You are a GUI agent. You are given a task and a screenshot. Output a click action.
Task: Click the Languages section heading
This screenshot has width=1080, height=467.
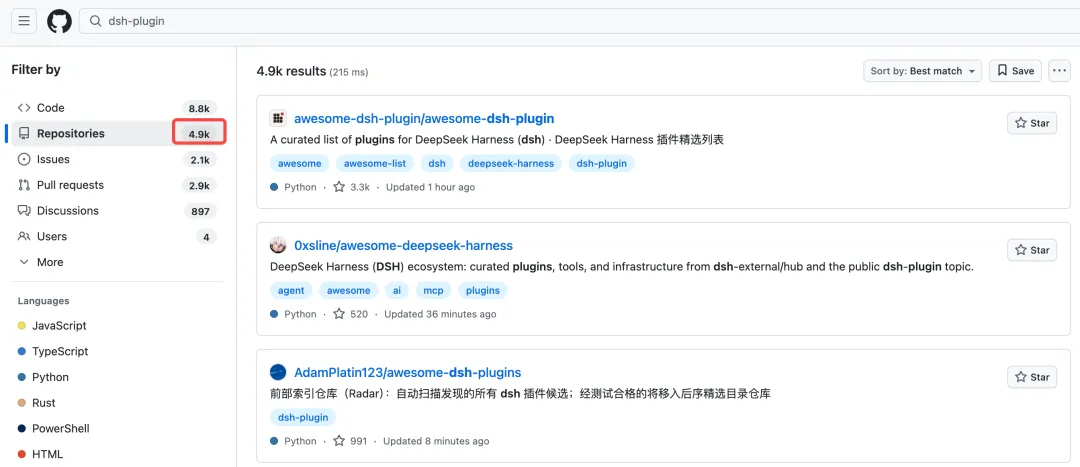(x=43, y=301)
